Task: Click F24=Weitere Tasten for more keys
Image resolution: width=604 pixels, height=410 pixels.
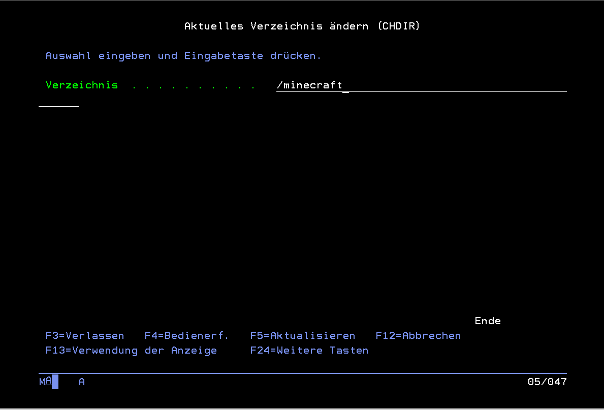Action: [x=309, y=351]
